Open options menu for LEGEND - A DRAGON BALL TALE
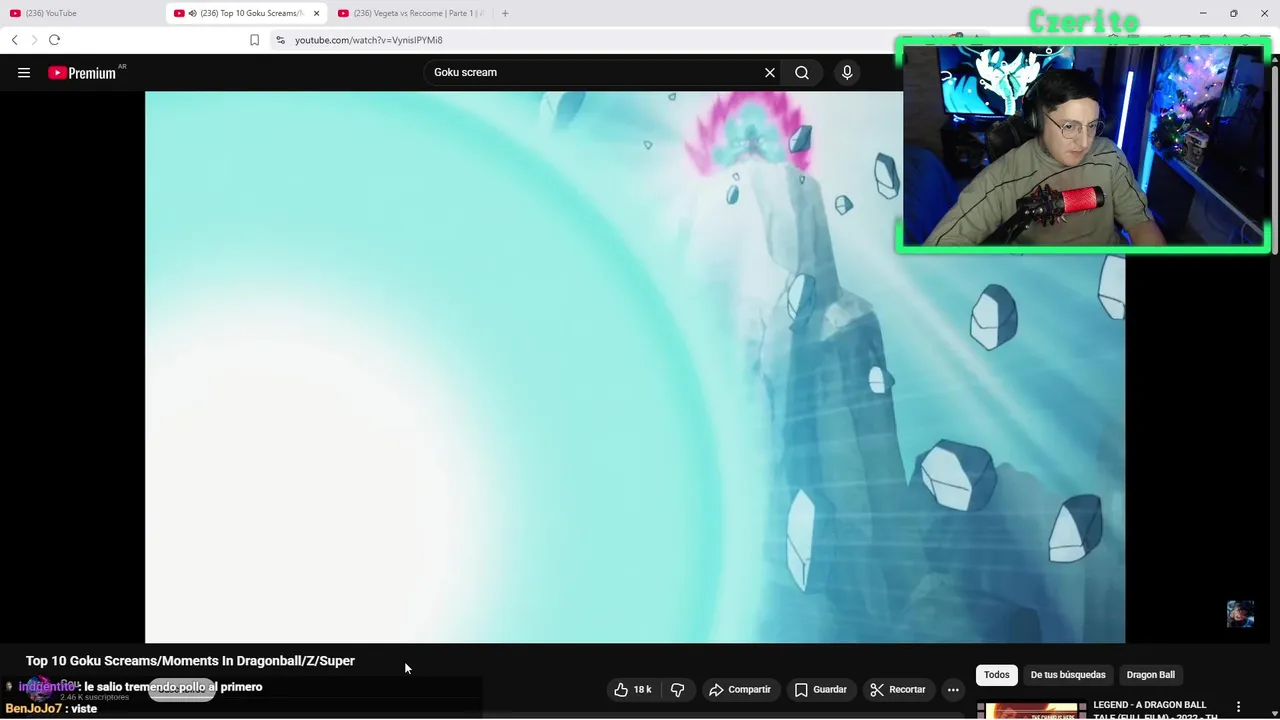This screenshot has width=1280, height=720. click(1238, 707)
